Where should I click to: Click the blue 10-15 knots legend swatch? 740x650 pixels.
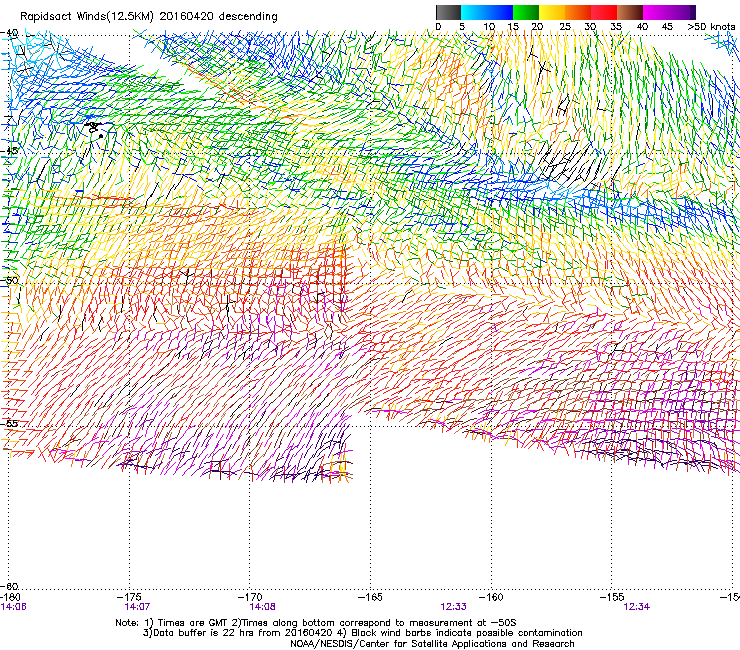500,12
